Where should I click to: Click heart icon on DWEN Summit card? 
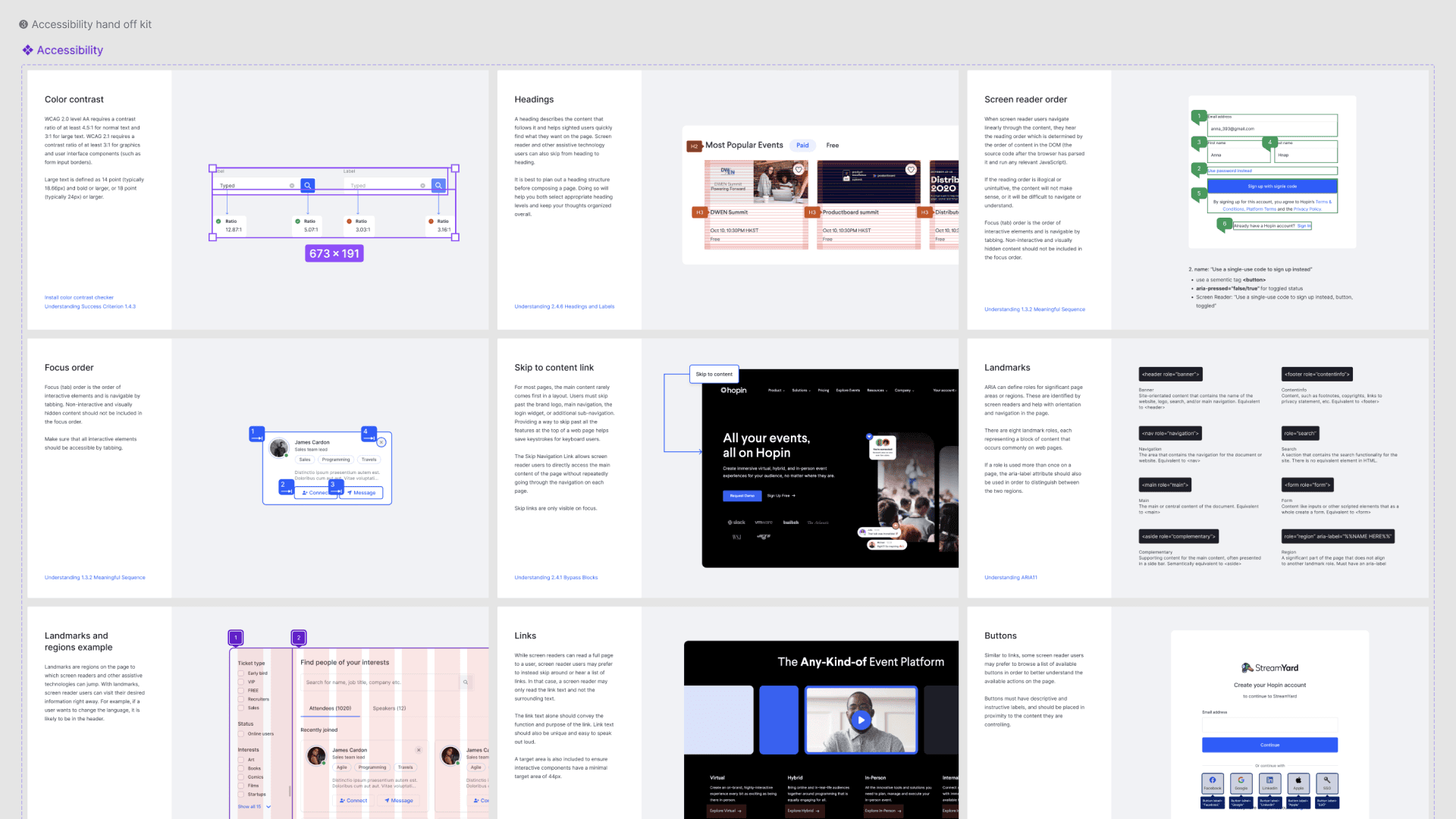(x=799, y=170)
